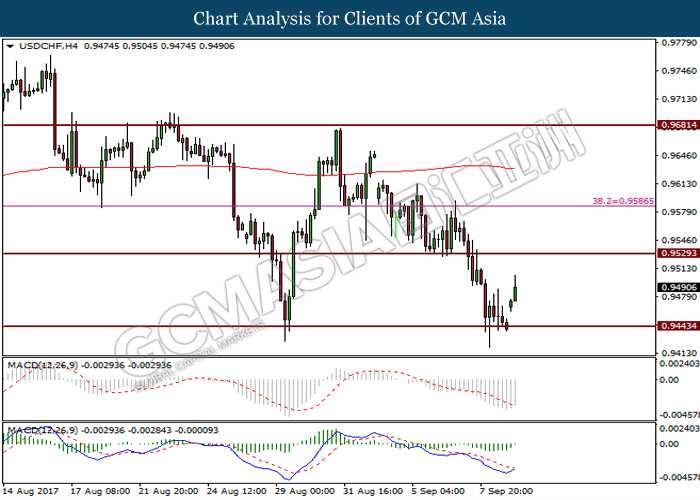Click the 24 Aug 12:00 time label
The height and width of the screenshot is (500, 700).
point(237,491)
